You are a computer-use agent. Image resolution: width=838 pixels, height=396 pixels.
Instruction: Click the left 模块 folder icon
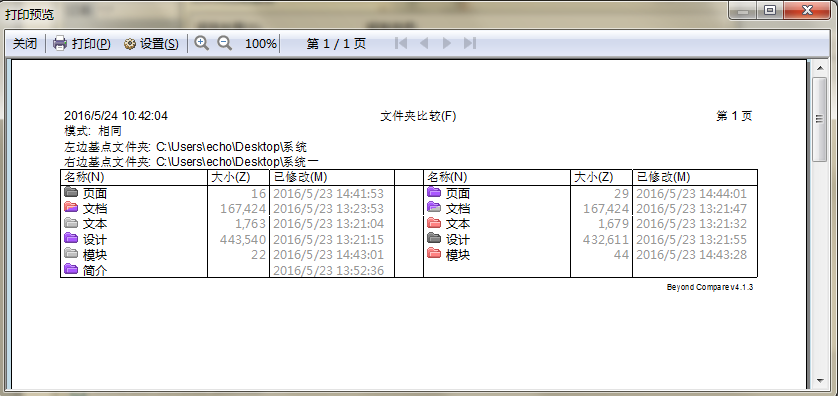click(71, 254)
